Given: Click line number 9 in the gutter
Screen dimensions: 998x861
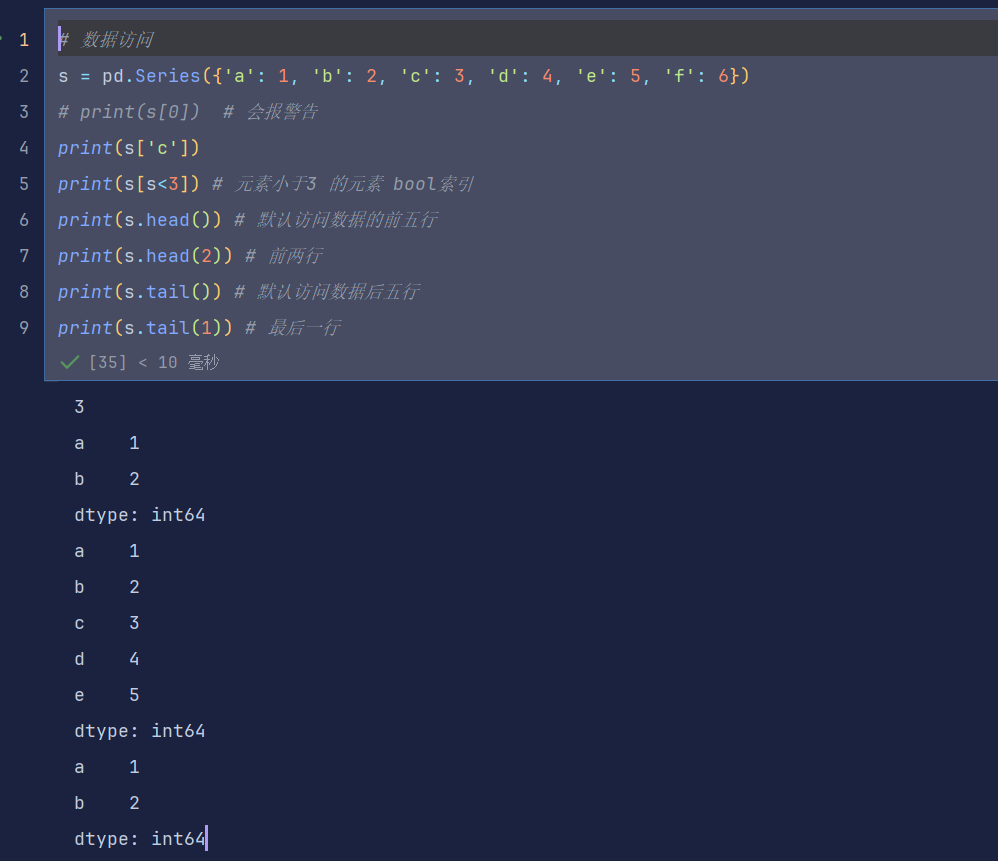Looking at the screenshot, I should [24, 328].
